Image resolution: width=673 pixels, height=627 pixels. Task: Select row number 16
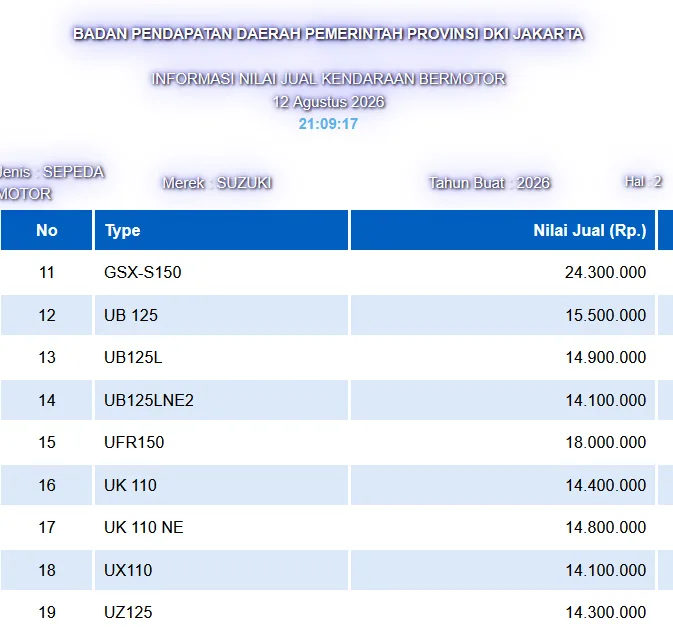point(46,485)
